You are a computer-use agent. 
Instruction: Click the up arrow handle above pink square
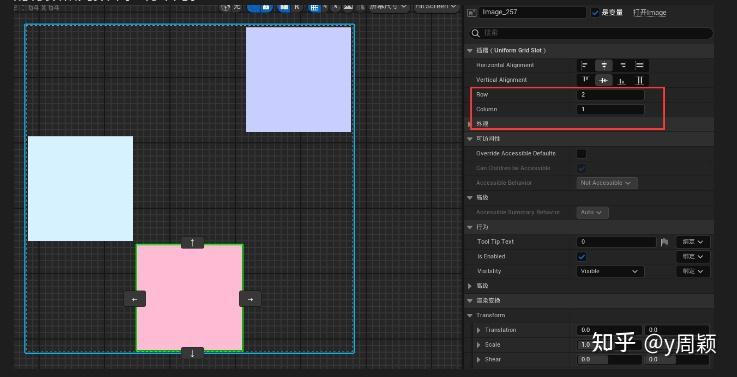[x=192, y=243]
